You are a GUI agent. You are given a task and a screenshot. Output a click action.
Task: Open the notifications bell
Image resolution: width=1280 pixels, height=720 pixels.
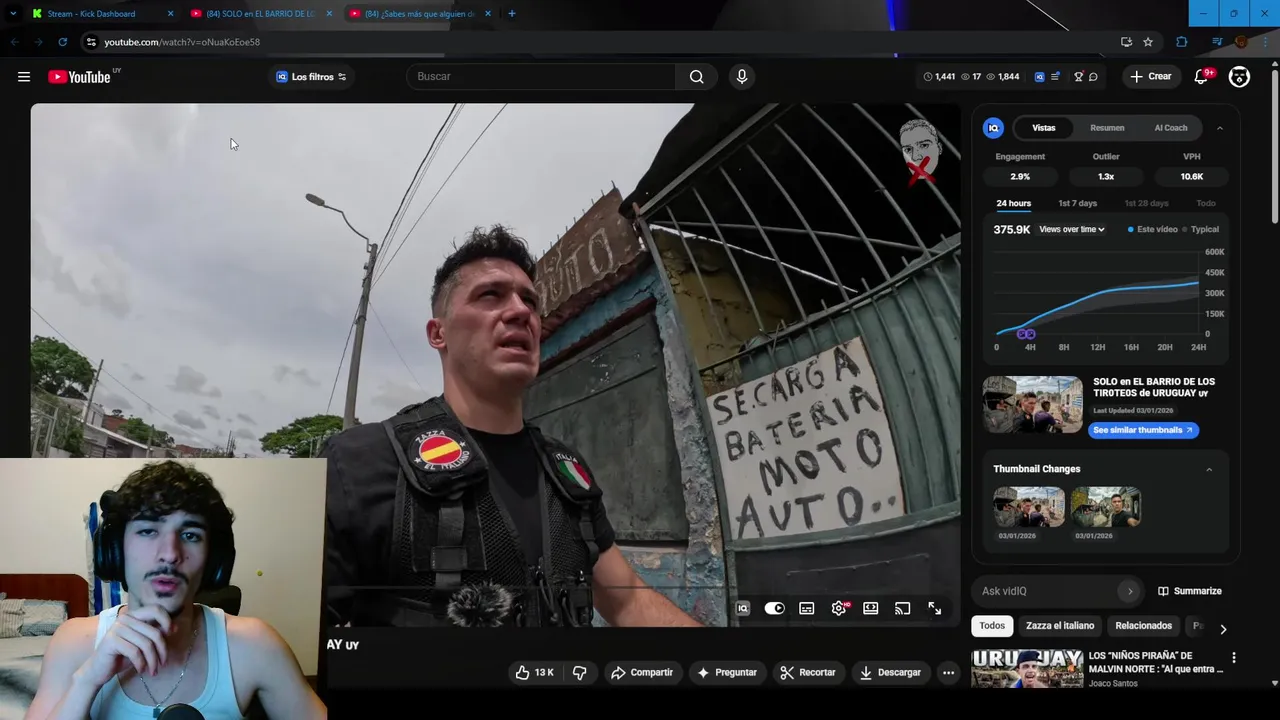pos(1202,77)
